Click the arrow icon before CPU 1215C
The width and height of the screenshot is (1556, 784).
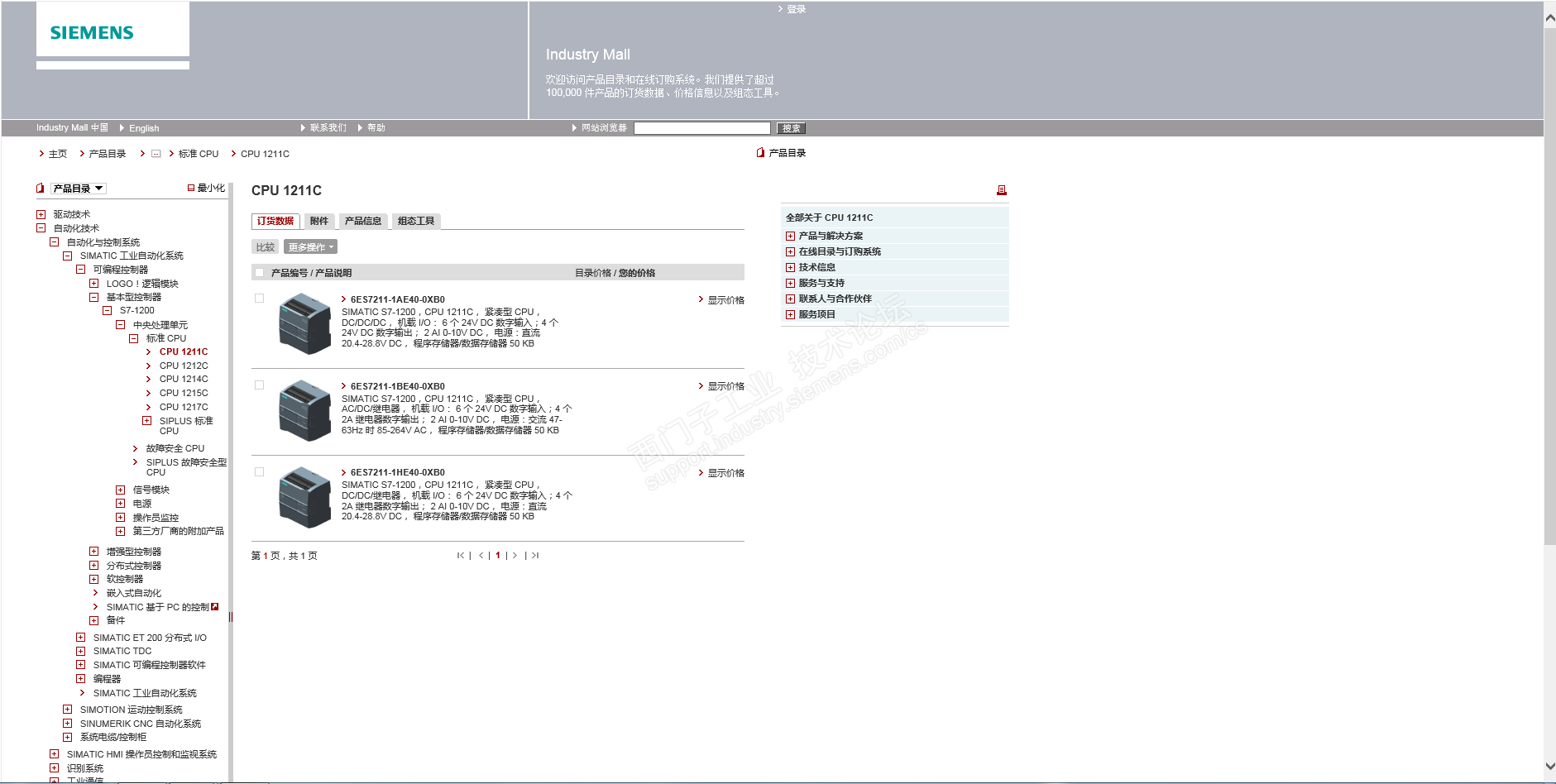pyautogui.click(x=149, y=394)
